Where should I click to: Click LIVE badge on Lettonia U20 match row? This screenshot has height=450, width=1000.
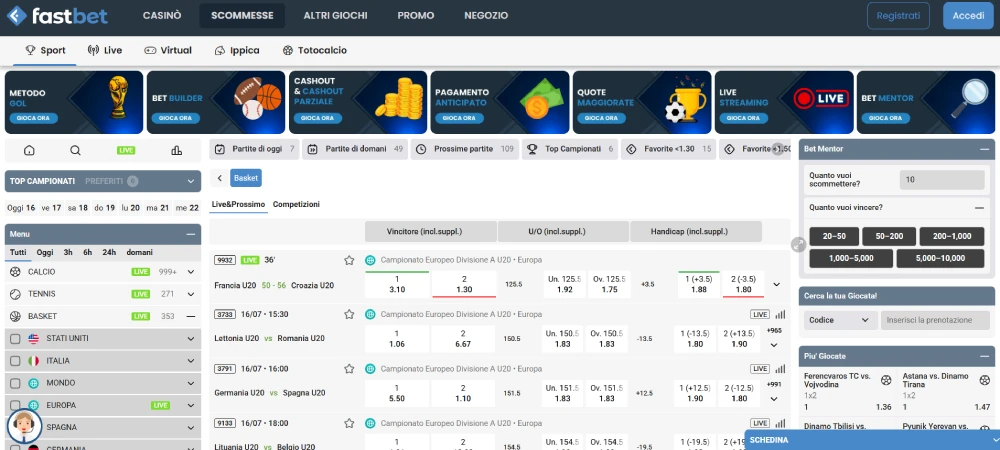[760, 314]
